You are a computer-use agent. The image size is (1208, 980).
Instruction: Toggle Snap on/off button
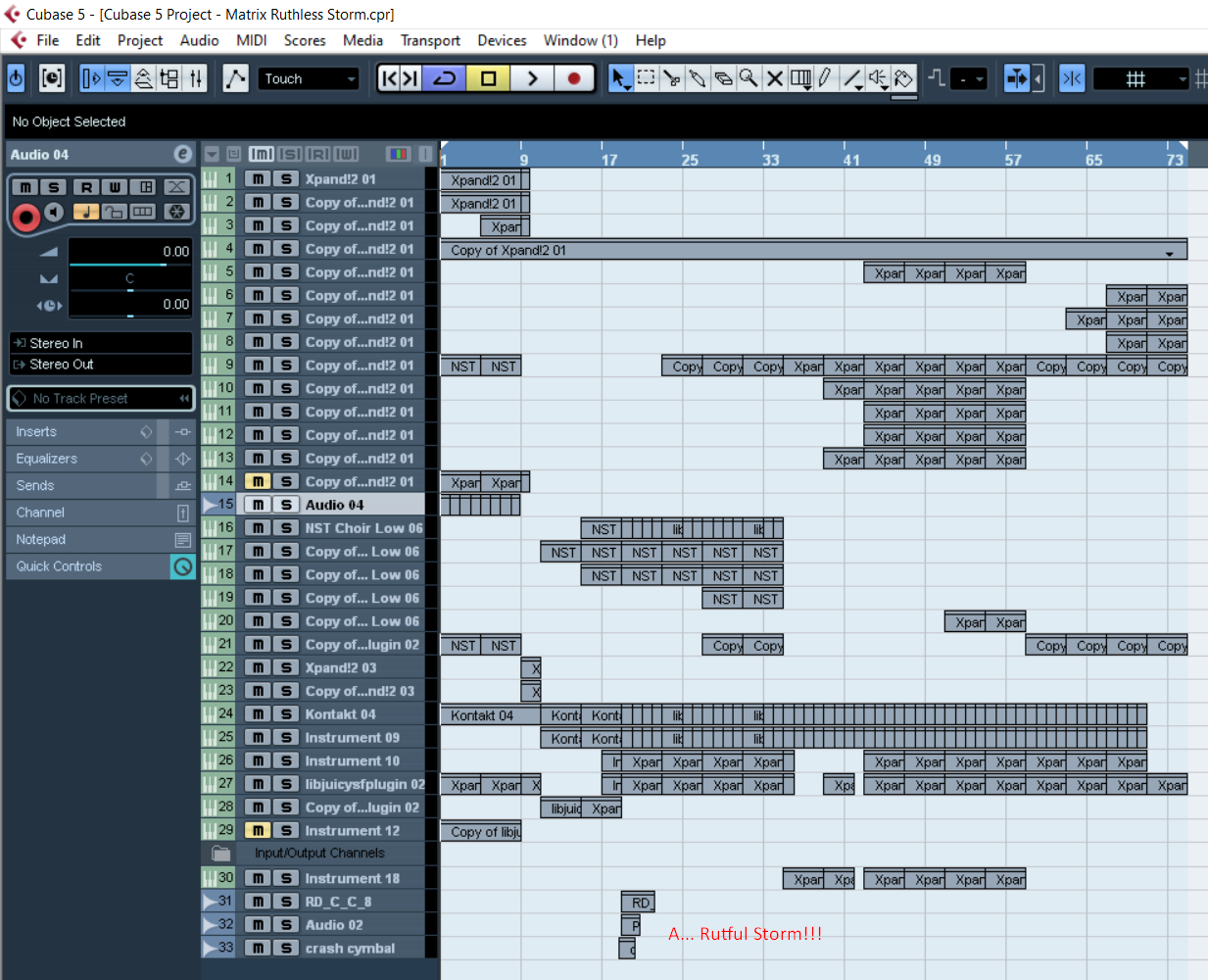pyautogui.click(x=1072, y=78)
